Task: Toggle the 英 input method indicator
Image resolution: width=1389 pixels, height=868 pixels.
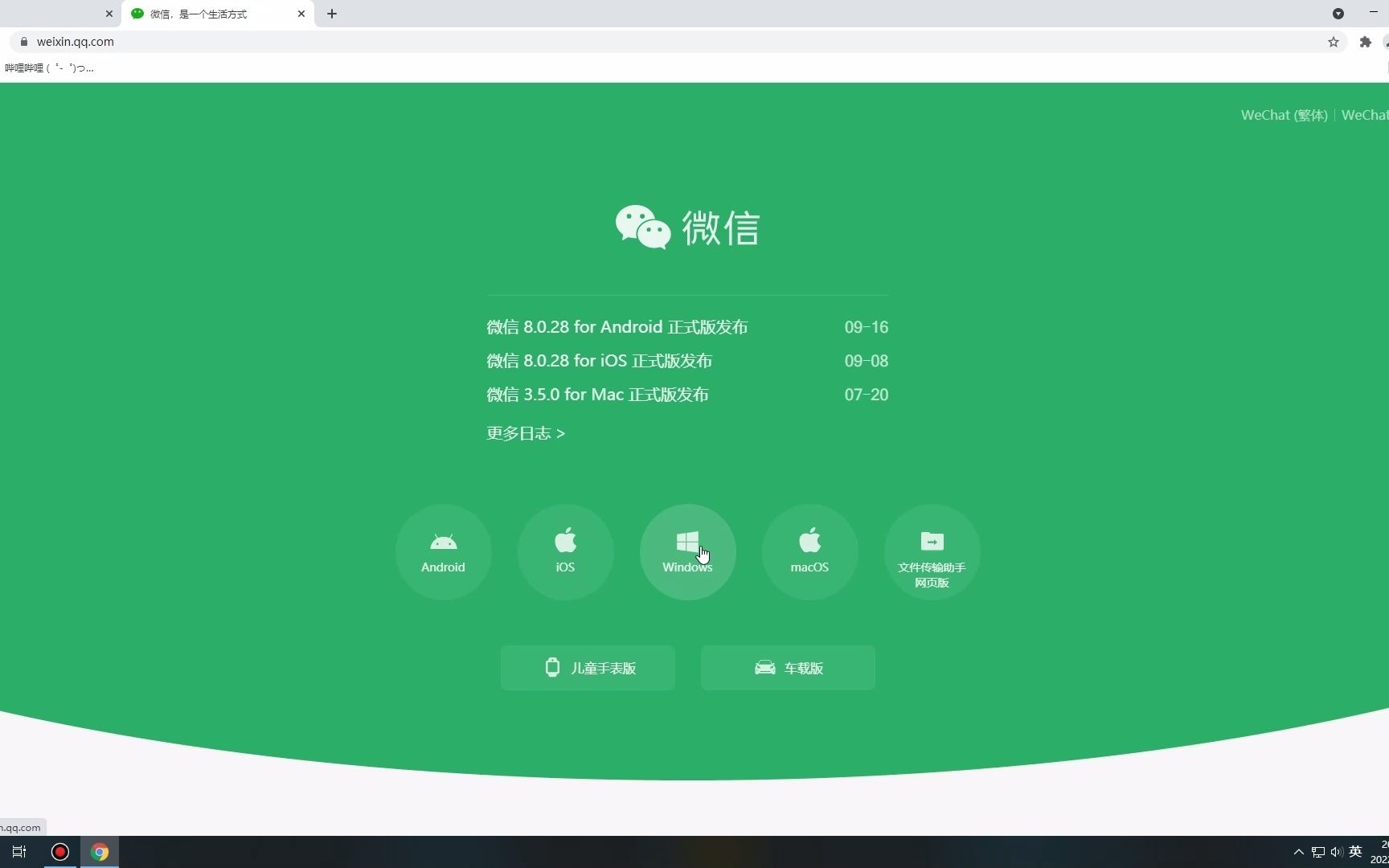Action: pos(1355,852)
